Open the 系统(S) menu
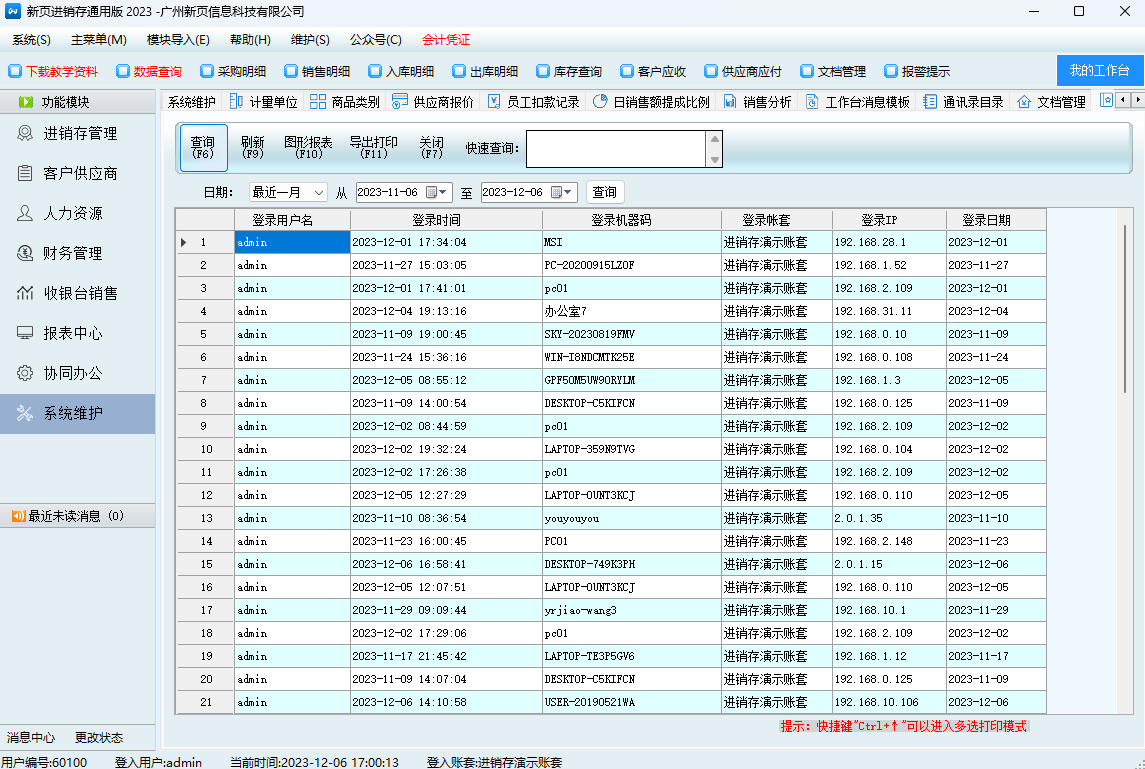The image size is (1145, 769). (x=31, y=39)
